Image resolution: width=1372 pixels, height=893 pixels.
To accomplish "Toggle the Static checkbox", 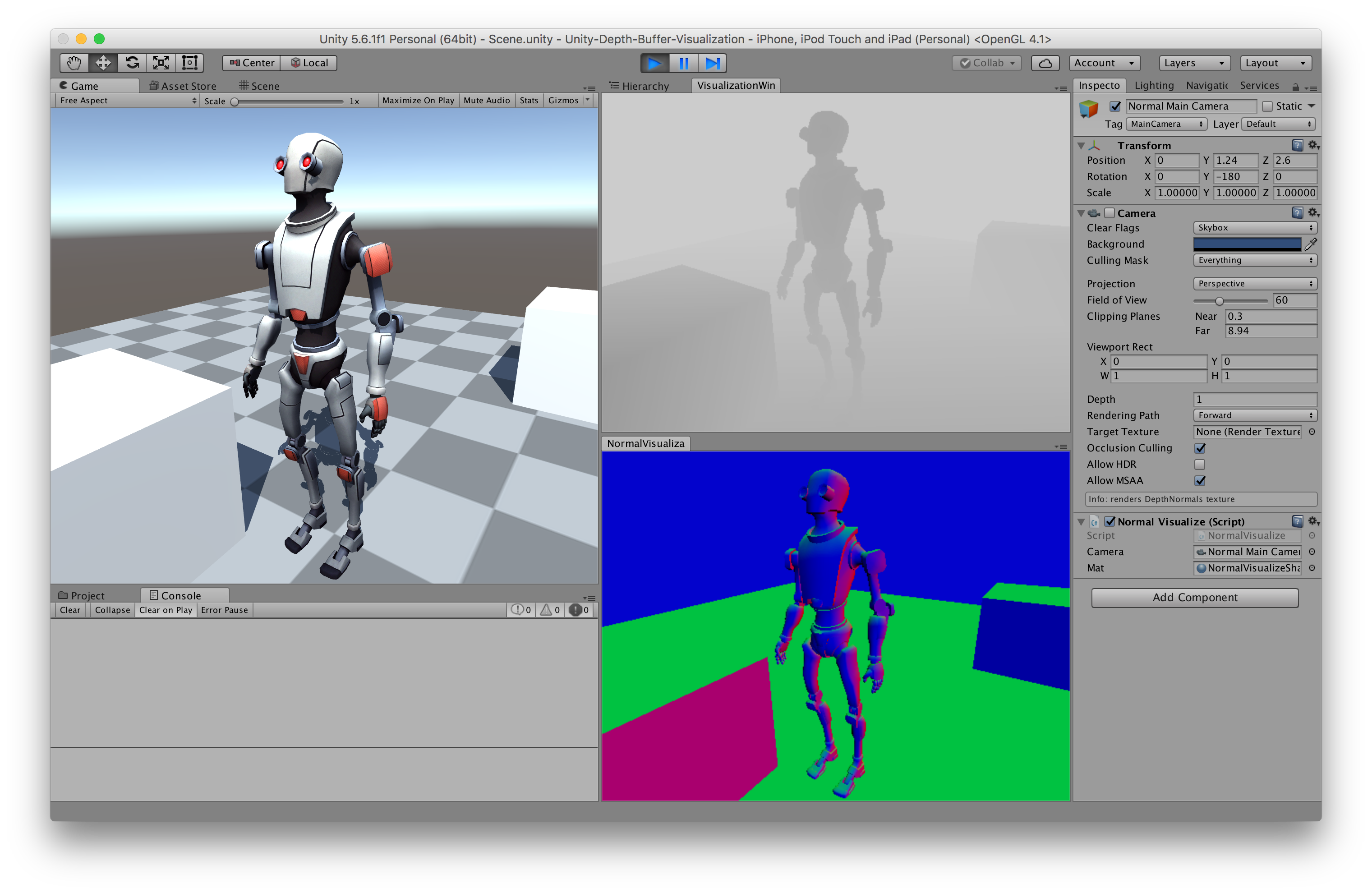I will (x=1267, y=106).
